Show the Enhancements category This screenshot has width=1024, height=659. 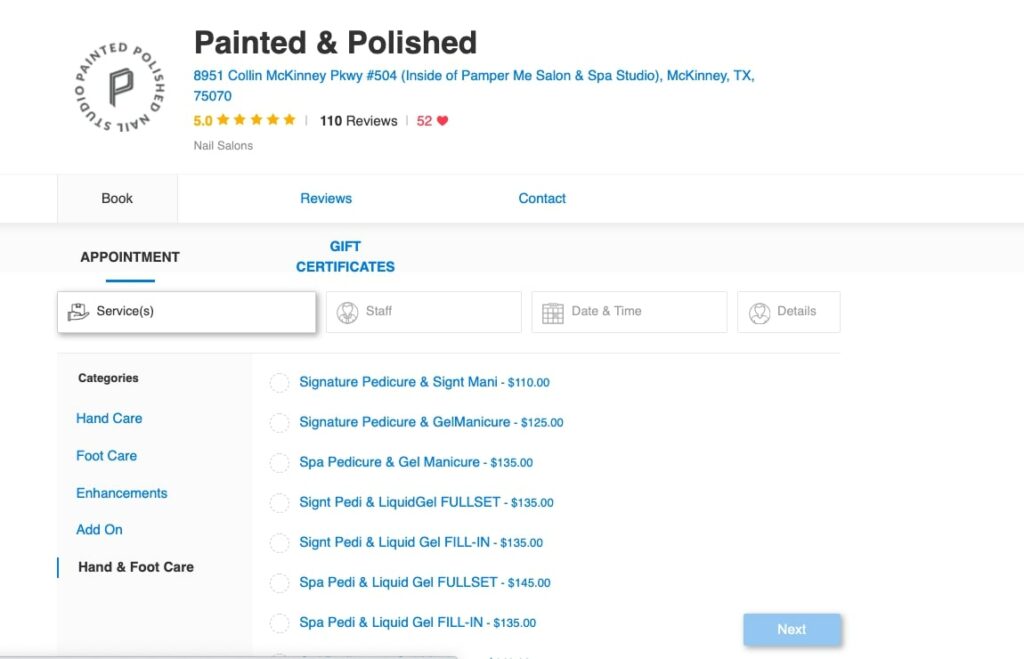click(121, 493)
